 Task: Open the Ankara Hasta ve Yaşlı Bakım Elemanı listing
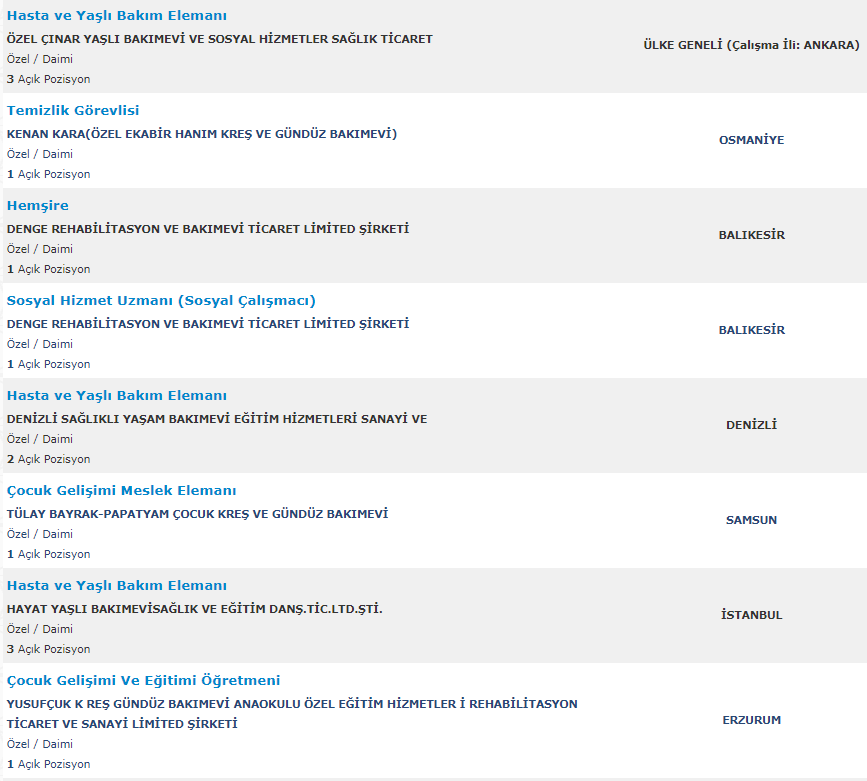click(116, 16)
